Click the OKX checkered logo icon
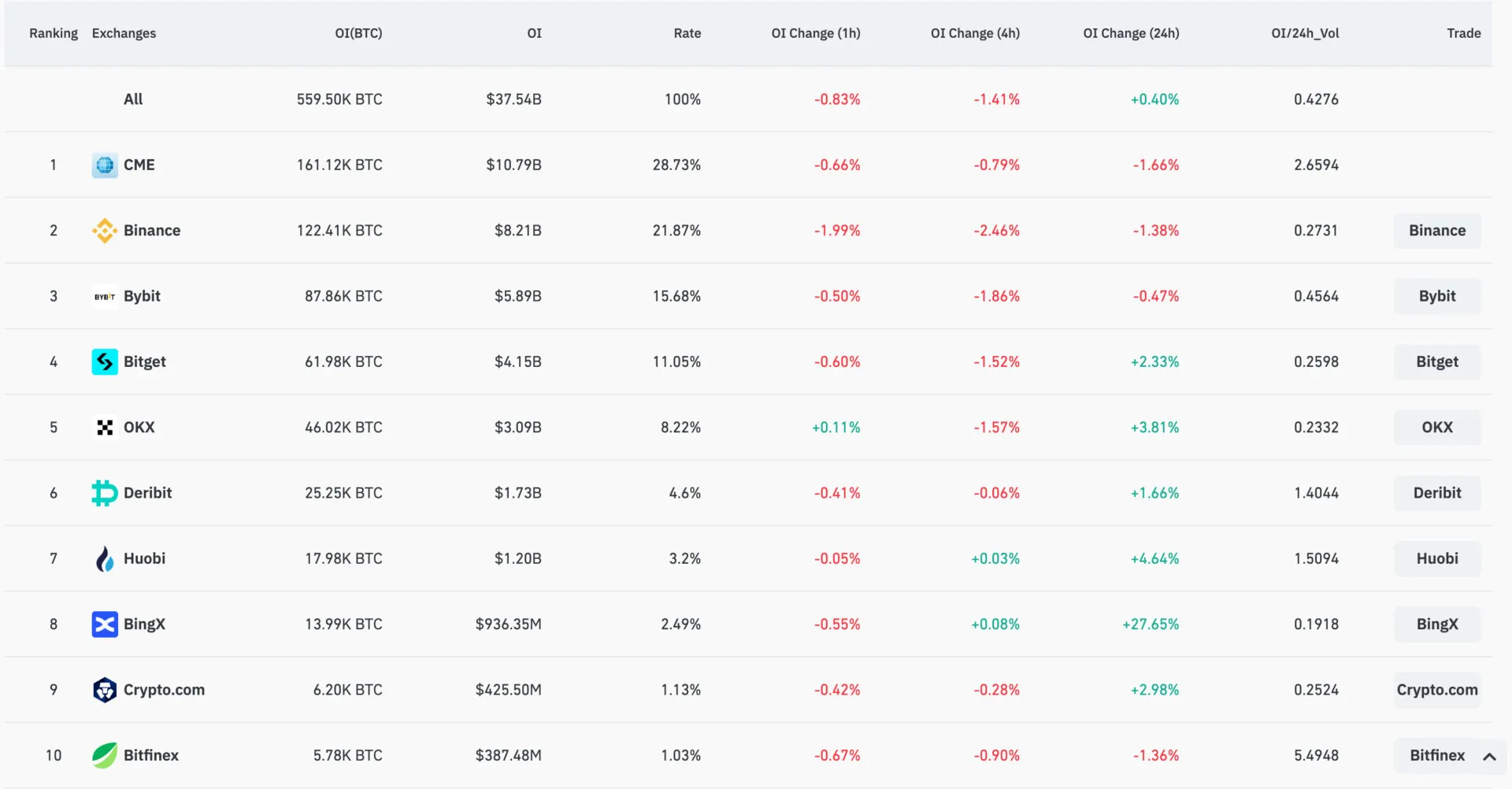 [105, 428]
